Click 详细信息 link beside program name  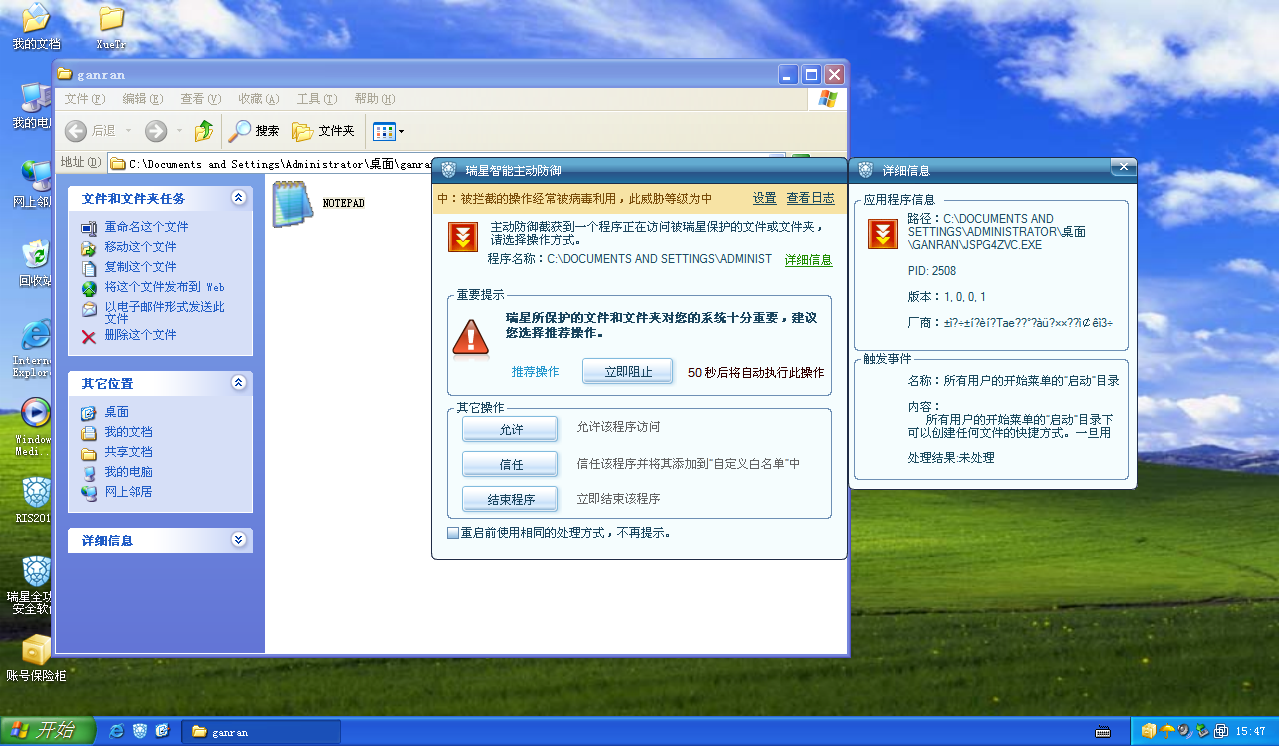click(808, 260)
